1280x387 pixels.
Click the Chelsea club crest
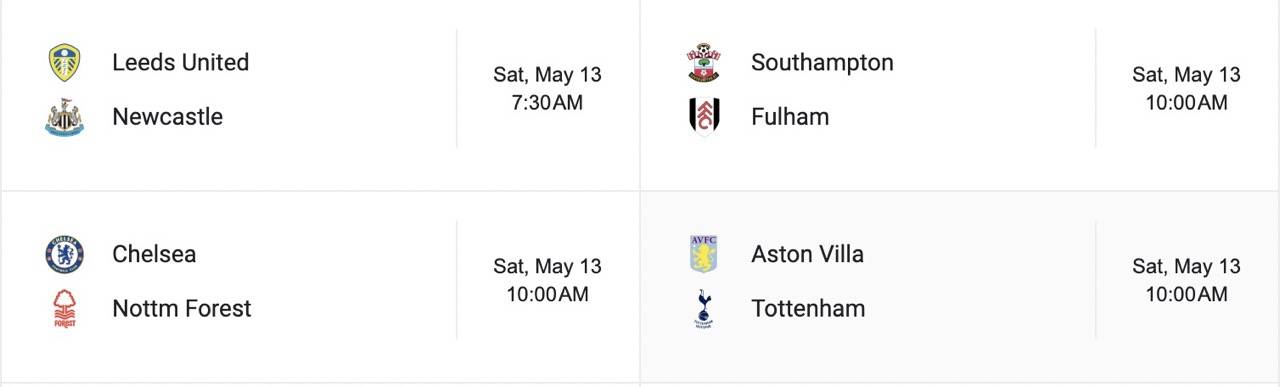coord(65,255)
